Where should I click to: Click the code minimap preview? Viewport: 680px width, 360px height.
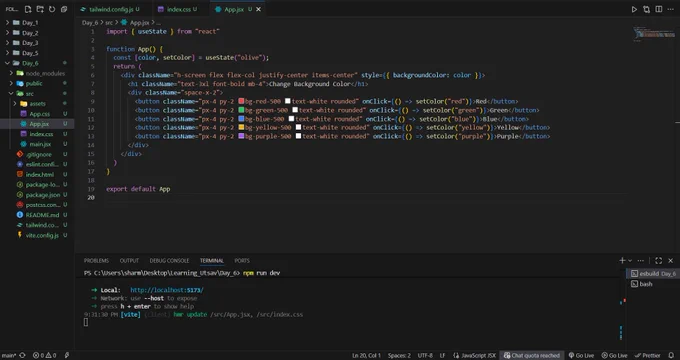pos(654,34)
